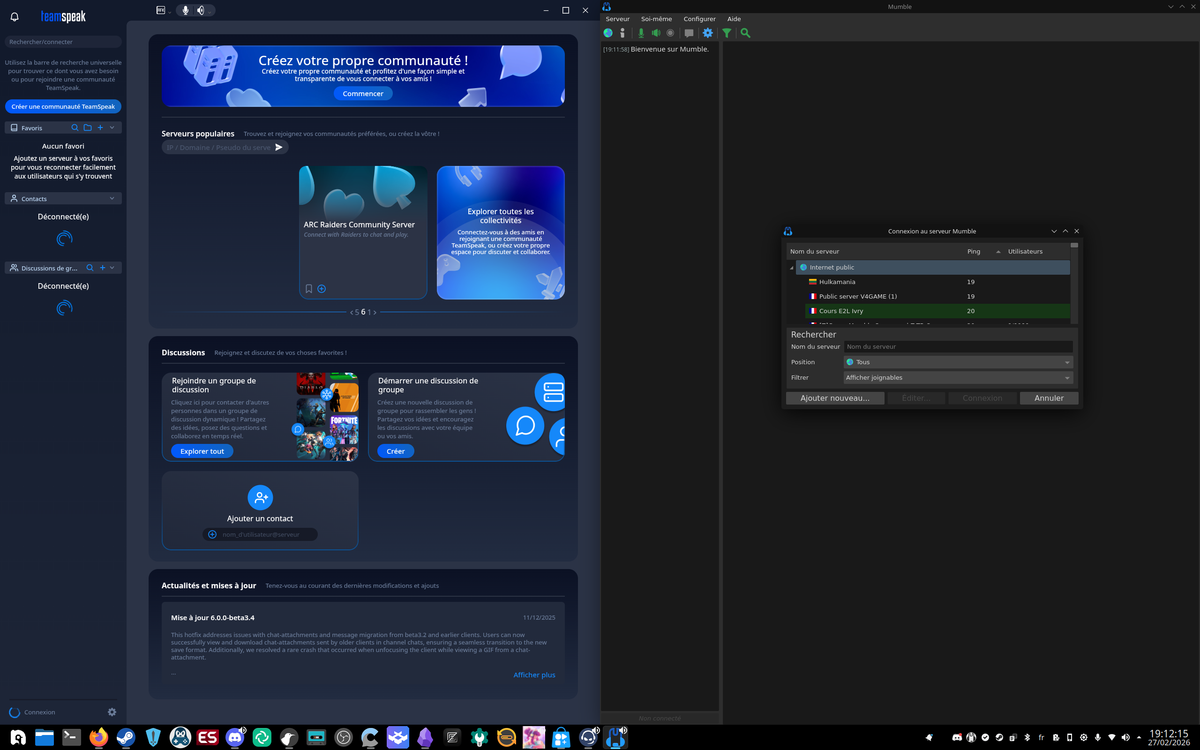Click the plus icon to add a TeamSpeak favorite
The width and height of the screenshot is (1200, 750).
pos(100,127)
